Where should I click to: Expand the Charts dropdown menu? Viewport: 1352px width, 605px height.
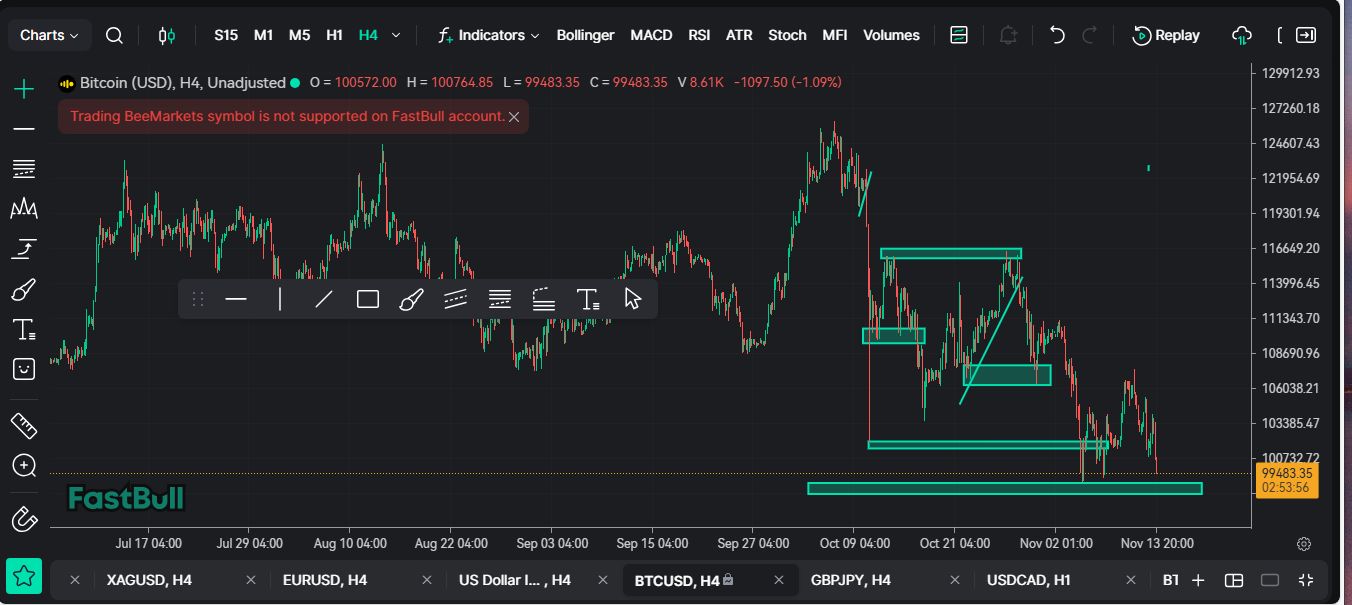tap(49, 36)
